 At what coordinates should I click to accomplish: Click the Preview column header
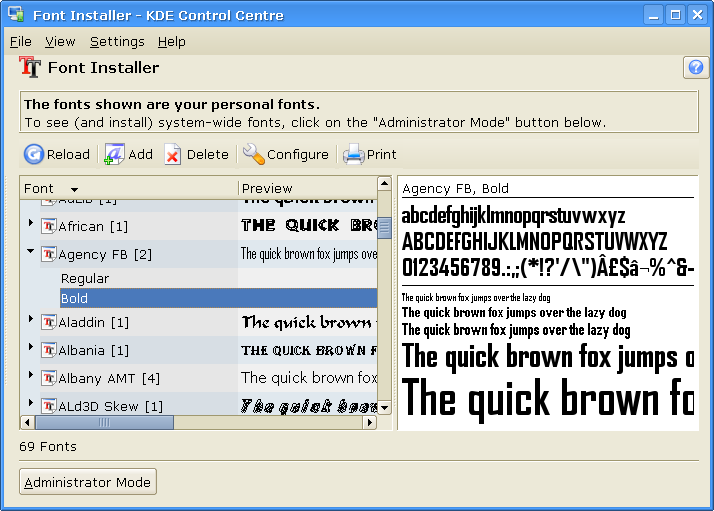308,188
